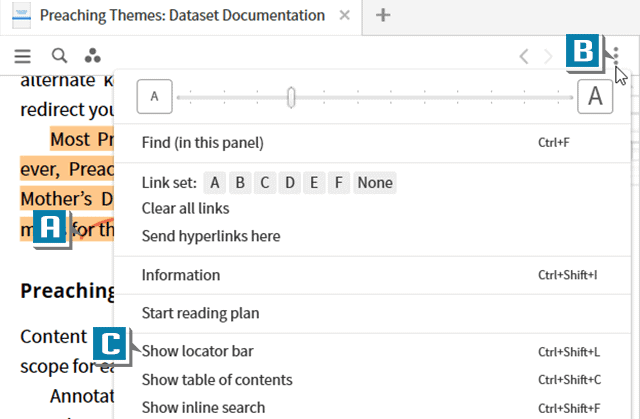Open the hamburger panel menu
This screenshot has height=419, width=640.
click(22, 56)
